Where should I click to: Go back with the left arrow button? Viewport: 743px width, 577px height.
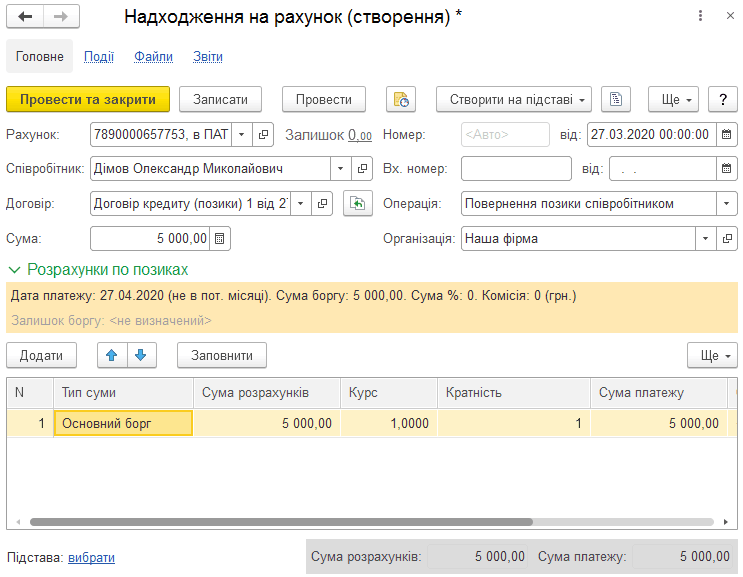coord(25,17)
